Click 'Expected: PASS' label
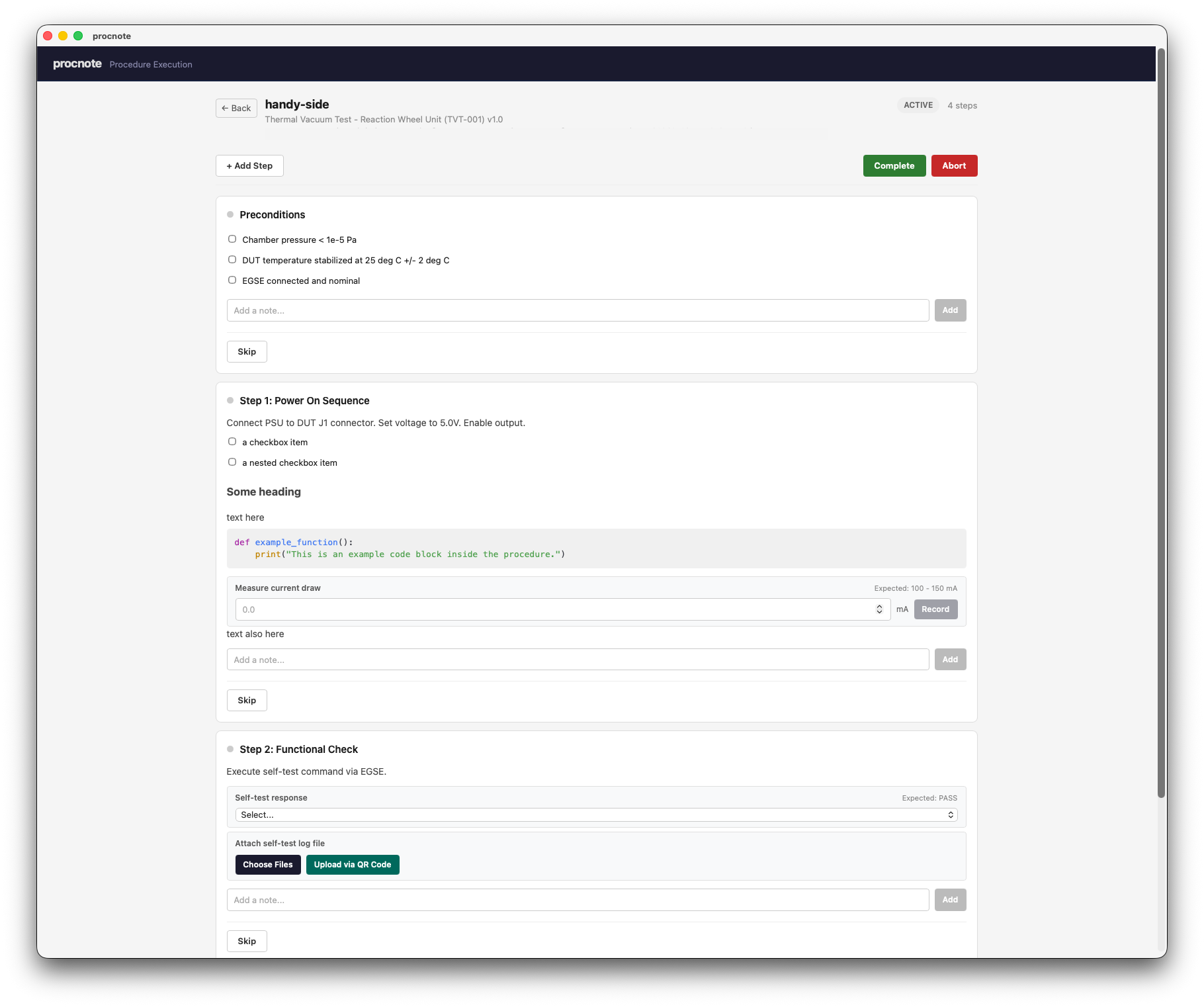 [929, 798]
